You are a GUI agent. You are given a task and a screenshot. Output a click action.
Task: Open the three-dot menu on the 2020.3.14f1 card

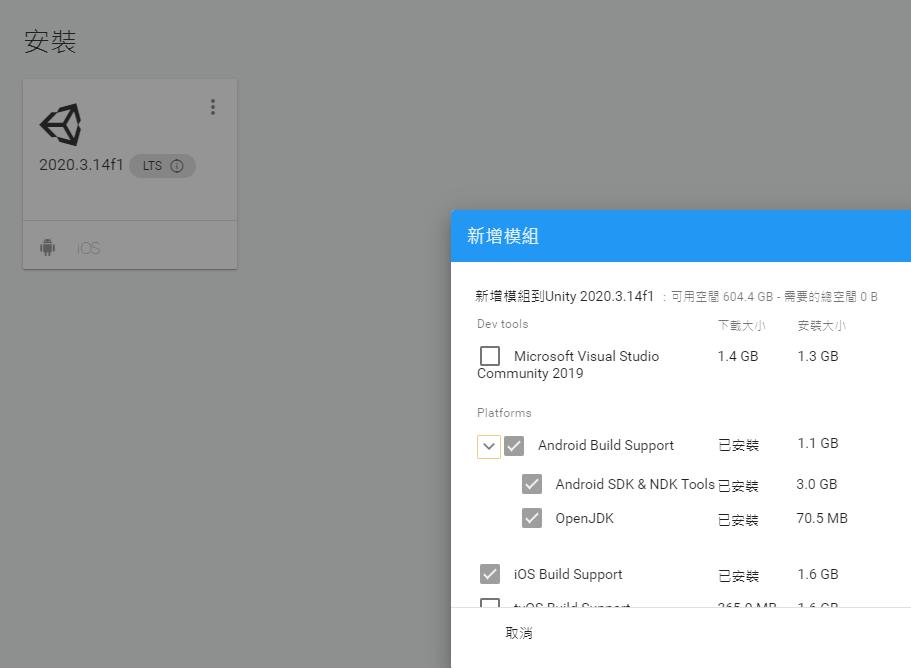pyautogui.click(x=213, y=107)
